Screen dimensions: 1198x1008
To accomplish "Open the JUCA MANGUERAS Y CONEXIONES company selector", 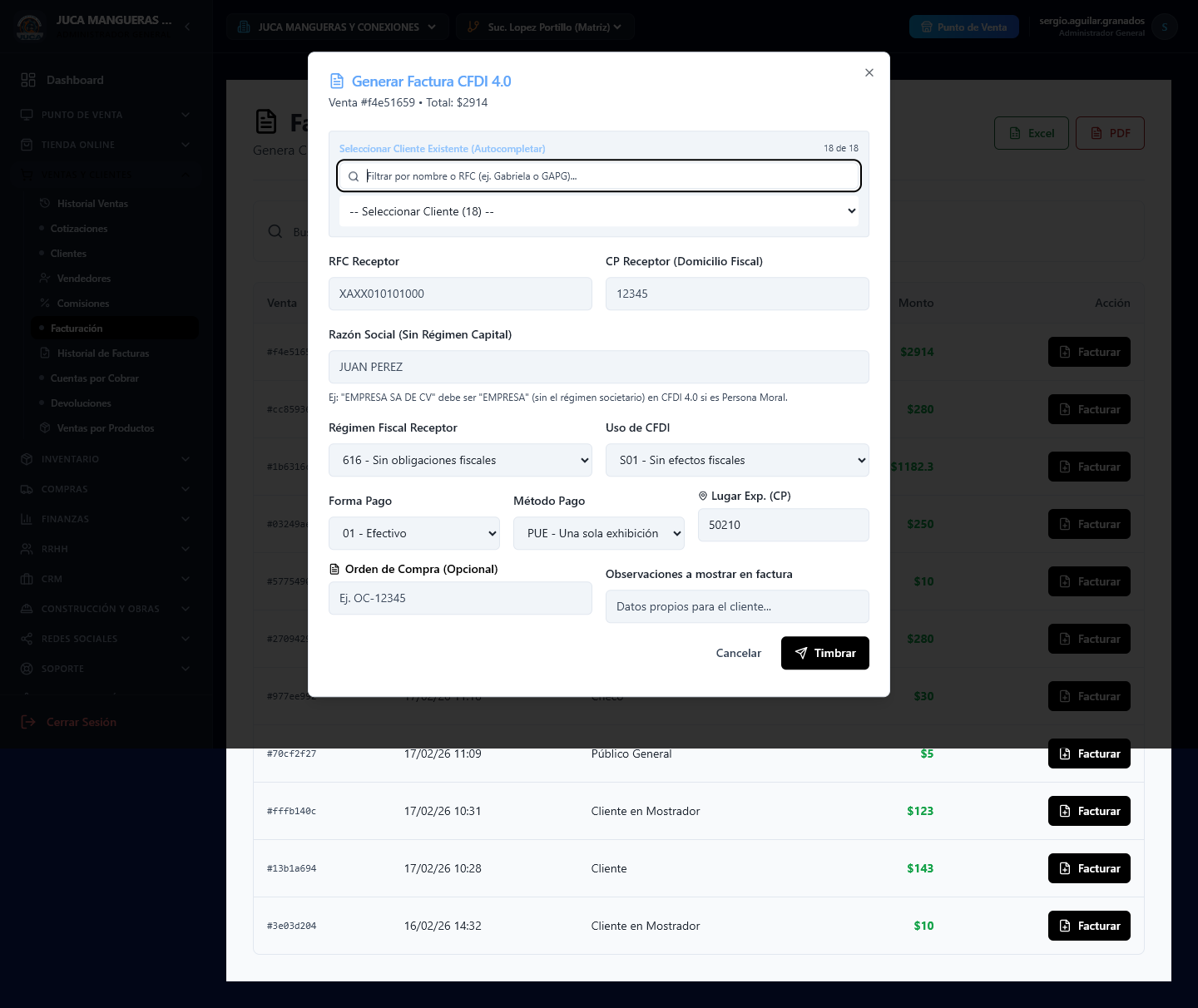I will (337, 27).
